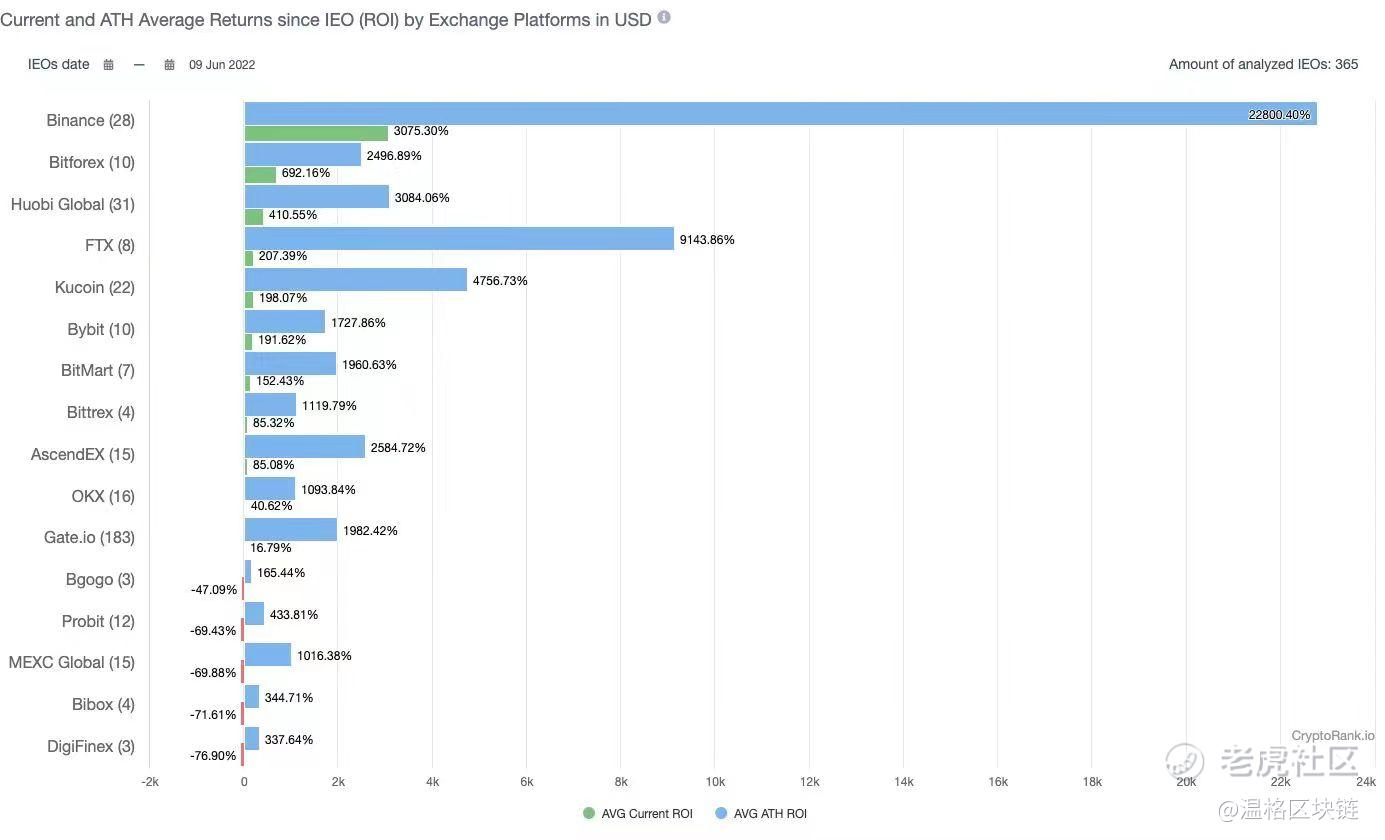1385x840 pixels.
Task: Select AscendEX's blue ATH ROI bar
Action: [x=305, y=447]
